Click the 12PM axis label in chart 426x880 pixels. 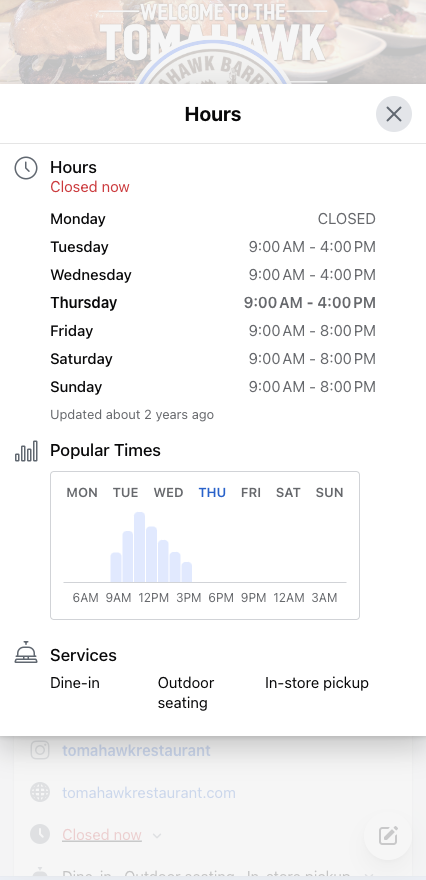(153, 598)
